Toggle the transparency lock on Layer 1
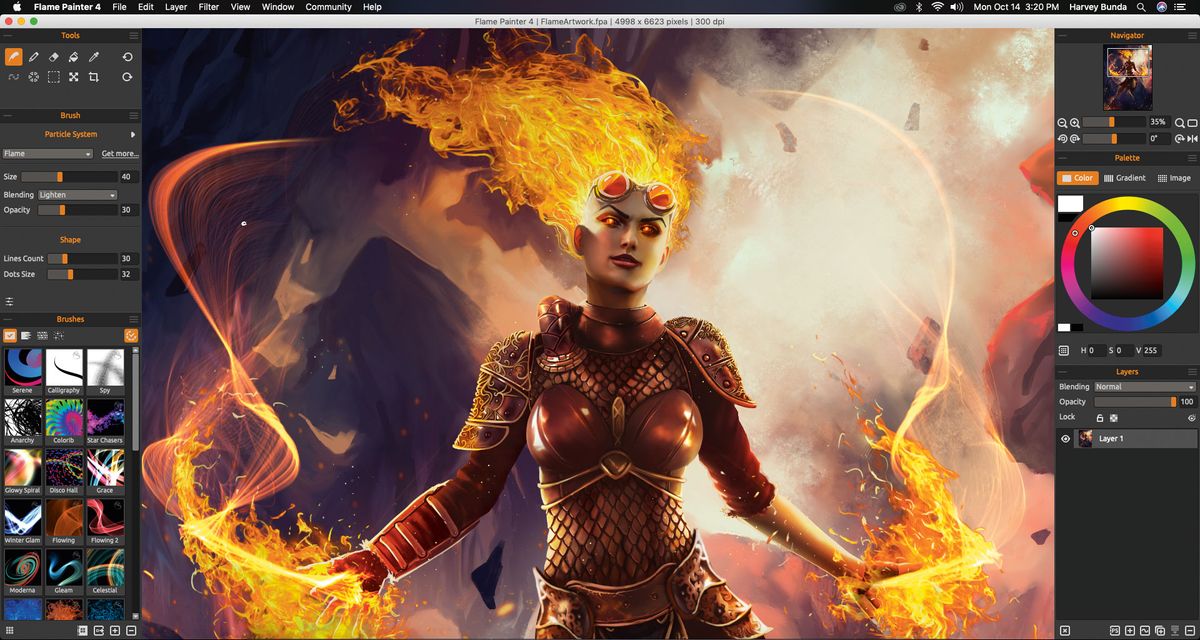Viewport: 1200px width, 640px height. click(1114, 417)
